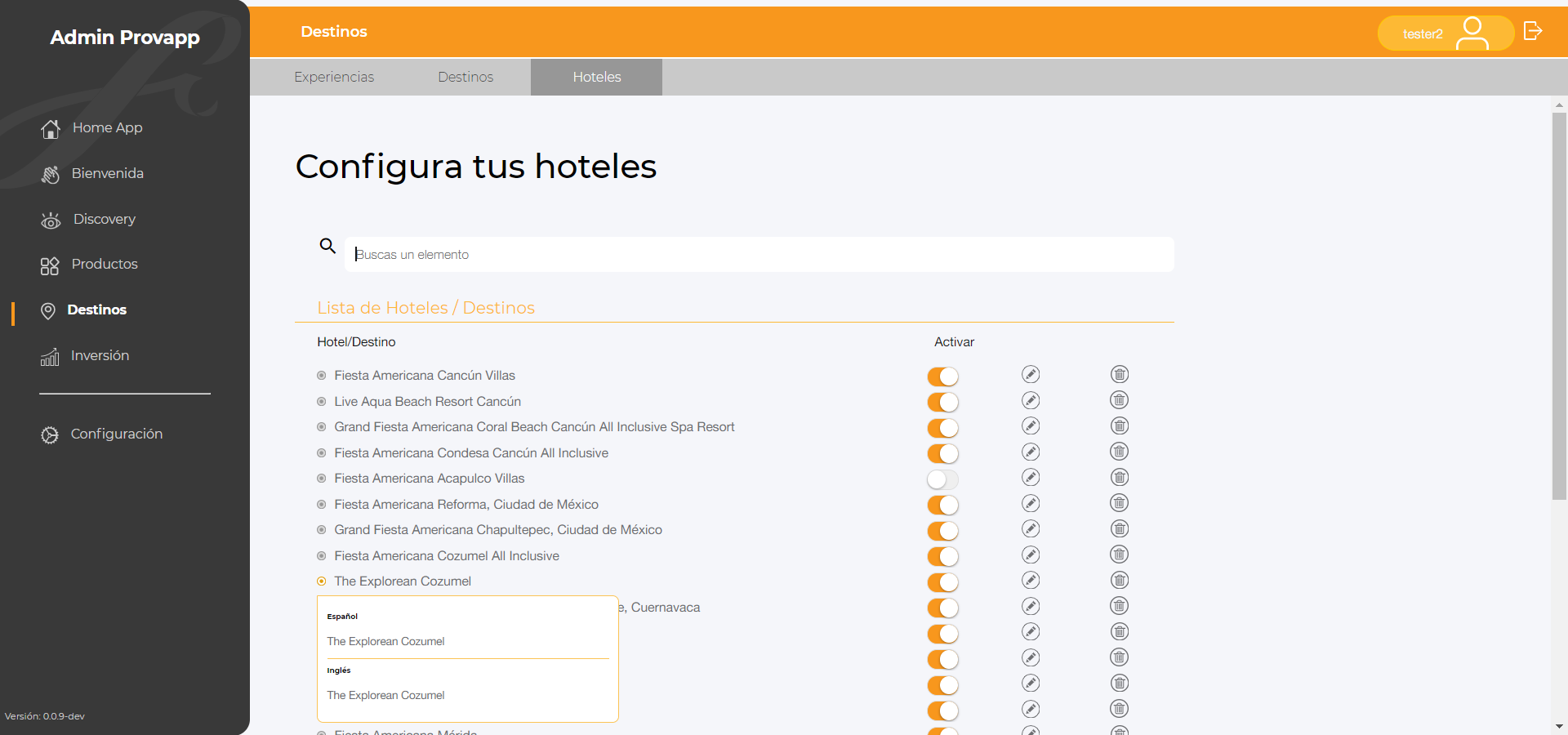Delete Live Aqua Beach Resort Cancún entry
Viewport: 1568px width, 735px height.
click(1120, 400)
